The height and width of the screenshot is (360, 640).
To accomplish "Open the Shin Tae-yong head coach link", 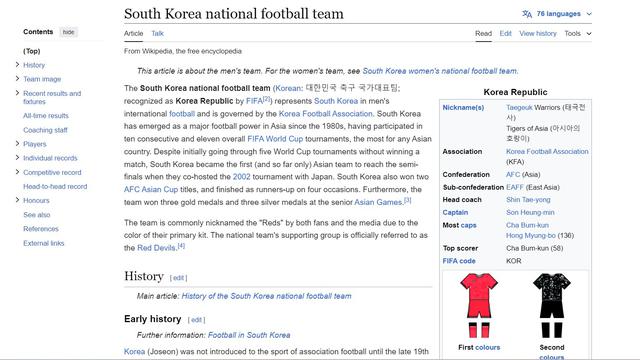I will (x=528, y=200).
